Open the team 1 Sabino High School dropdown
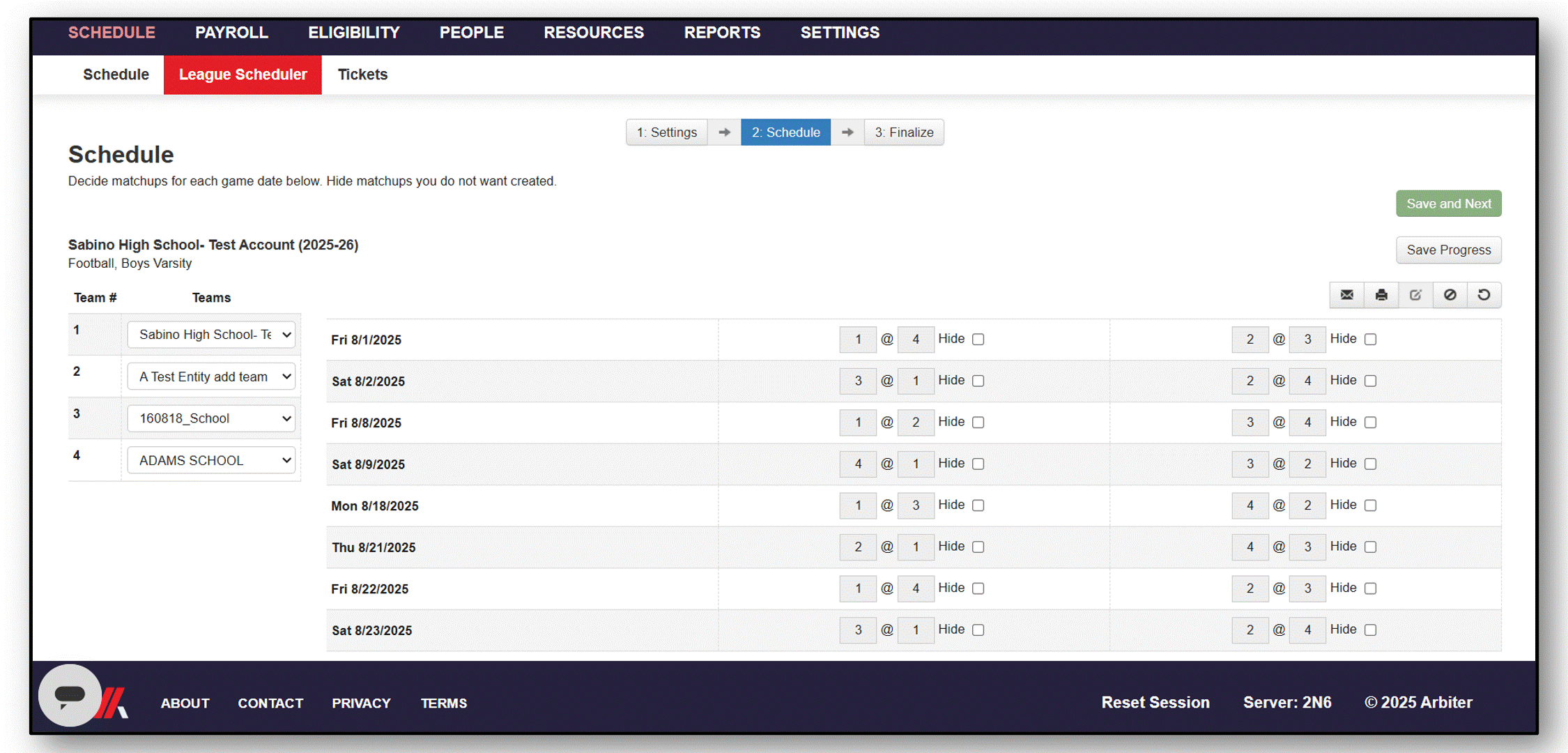The image size is (1568, 753). pos(211,335)
